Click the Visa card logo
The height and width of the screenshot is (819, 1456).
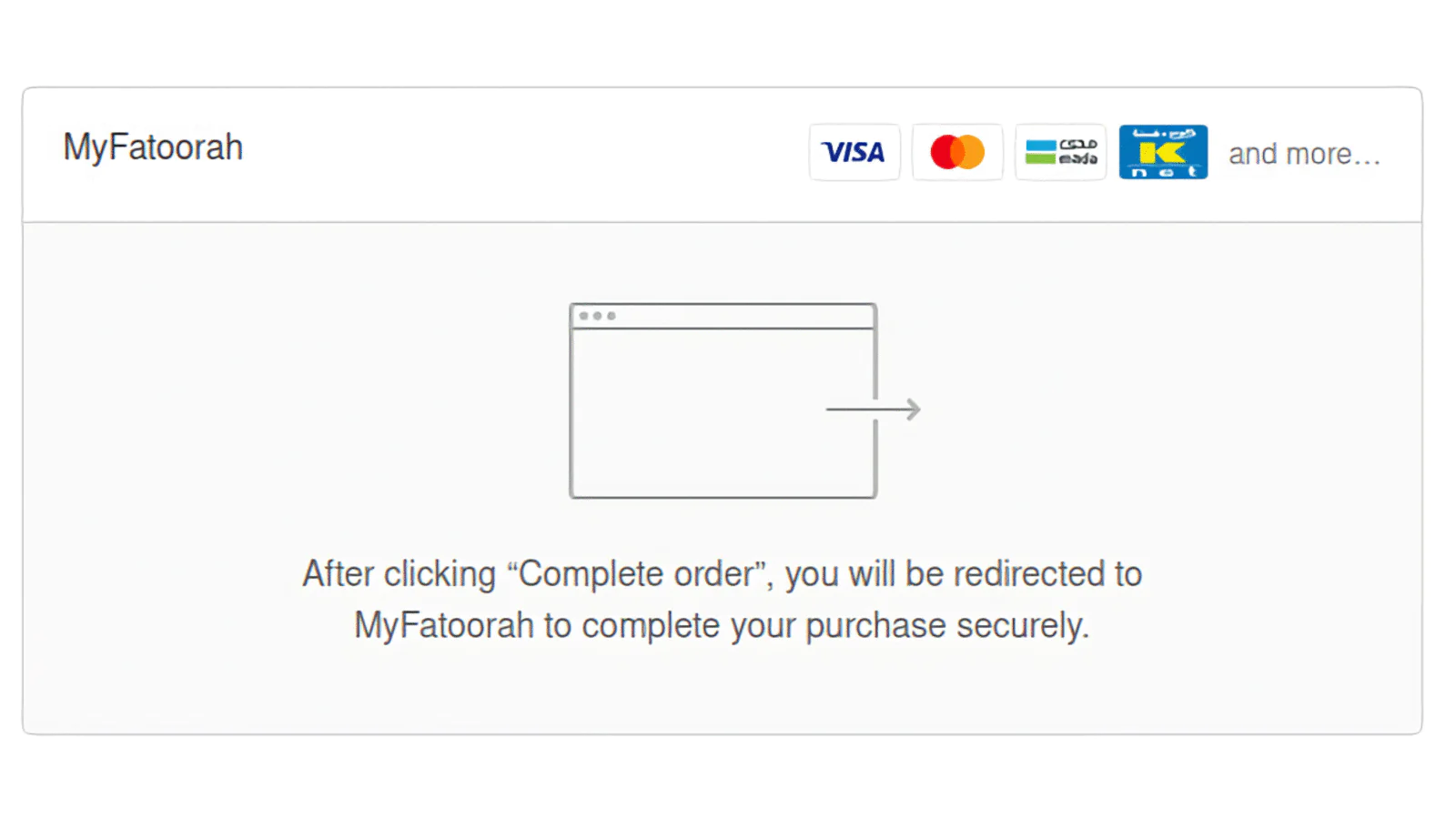click(854, 152)
